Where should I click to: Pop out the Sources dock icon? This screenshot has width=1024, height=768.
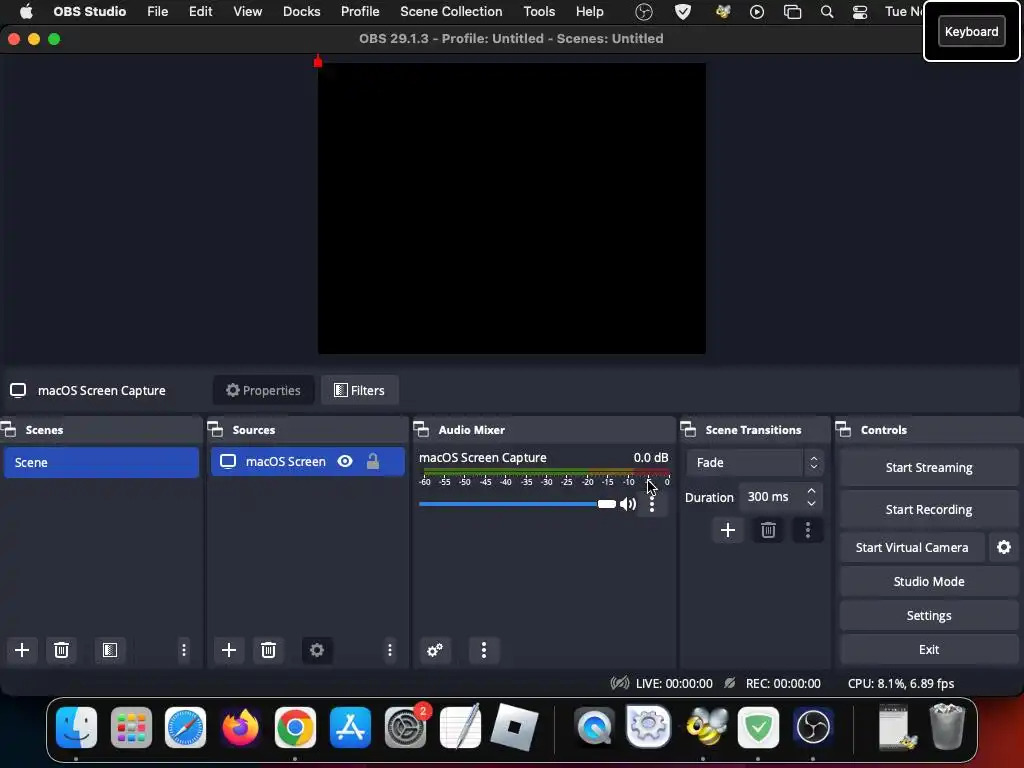[216, 430]
